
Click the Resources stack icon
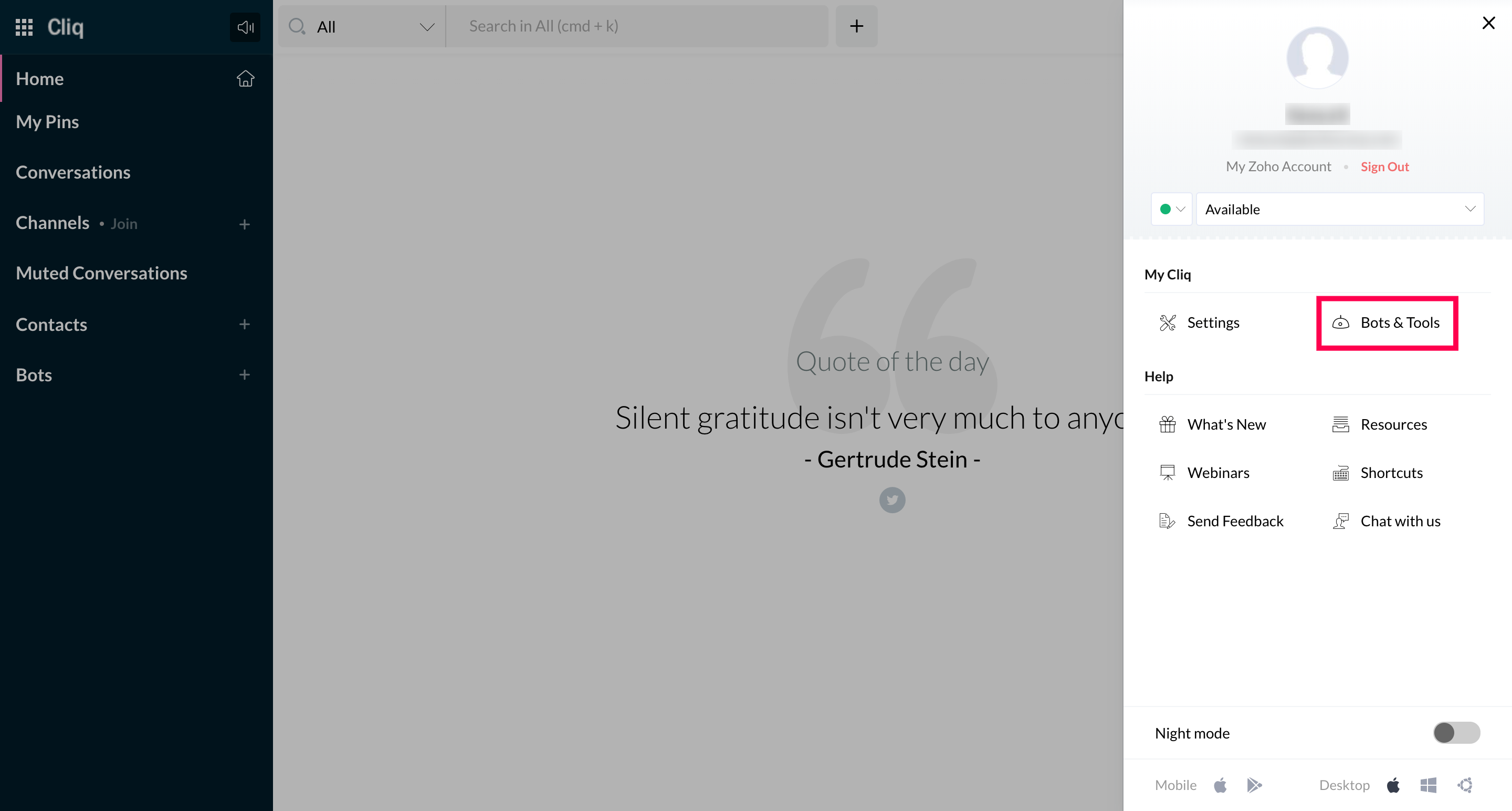(1341, 424)
